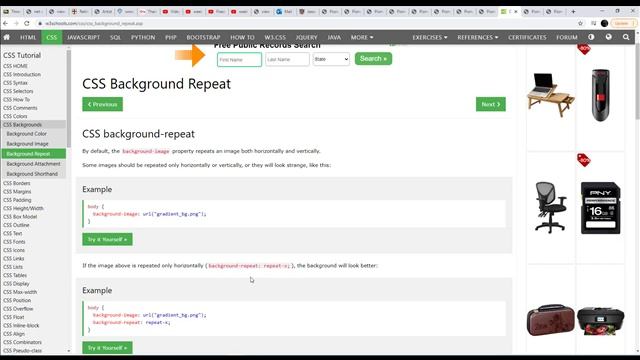Expand the EXERCISES dropdown
640x360 pixels.
pos(429,37)
